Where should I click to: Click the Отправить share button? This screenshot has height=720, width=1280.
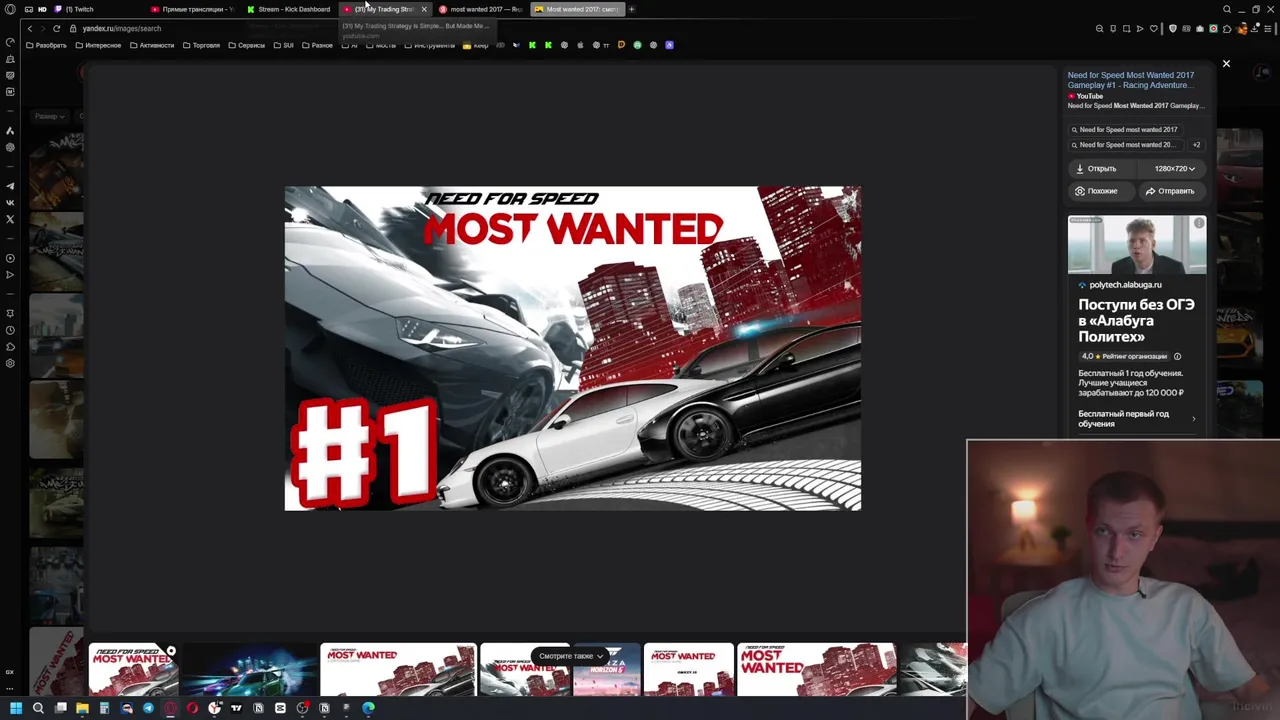coord(1170,191)
